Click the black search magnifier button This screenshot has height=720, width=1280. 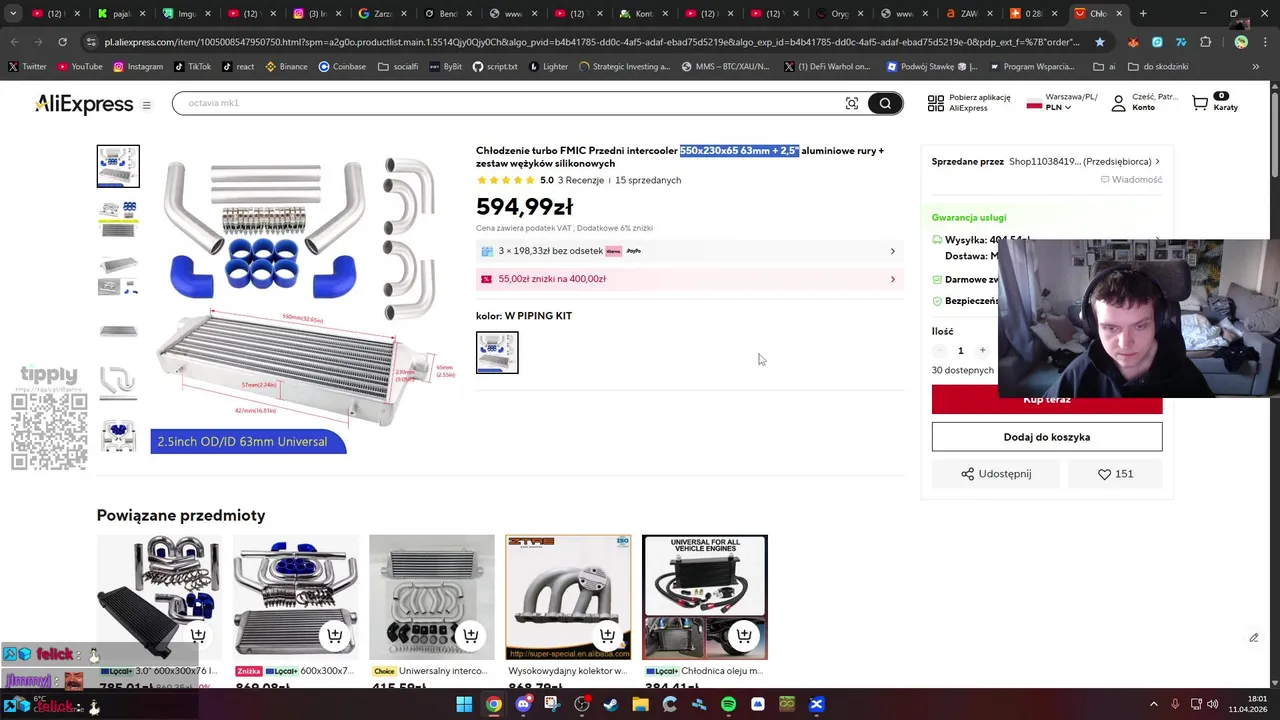pyautogui.click(x=885, y=103)
